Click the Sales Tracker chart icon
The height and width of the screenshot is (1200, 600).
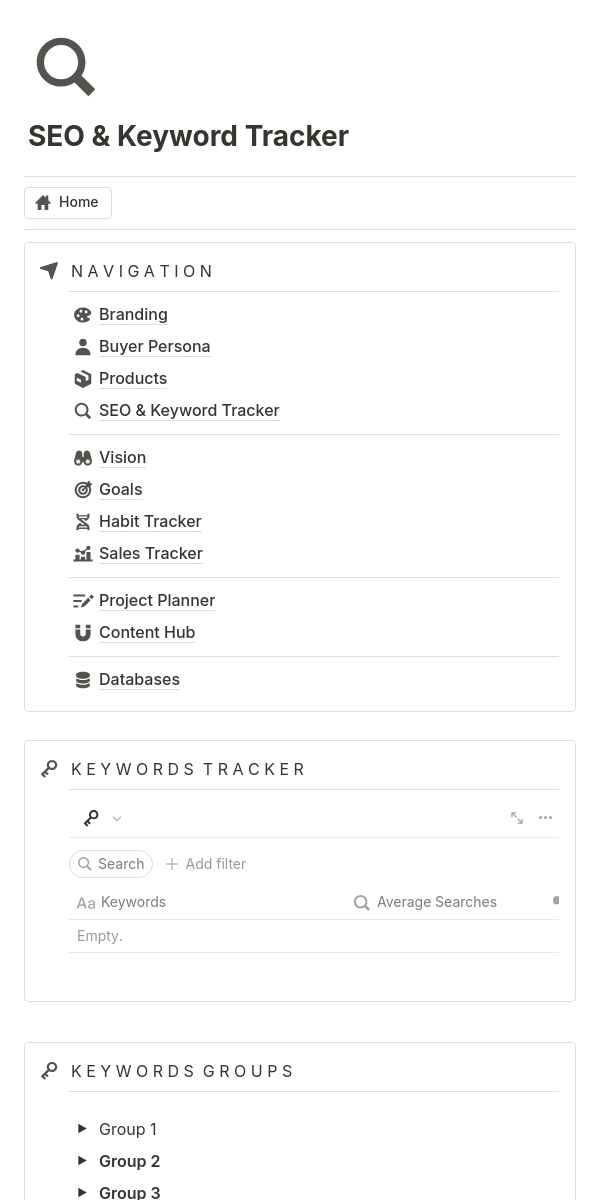point(83,553)
